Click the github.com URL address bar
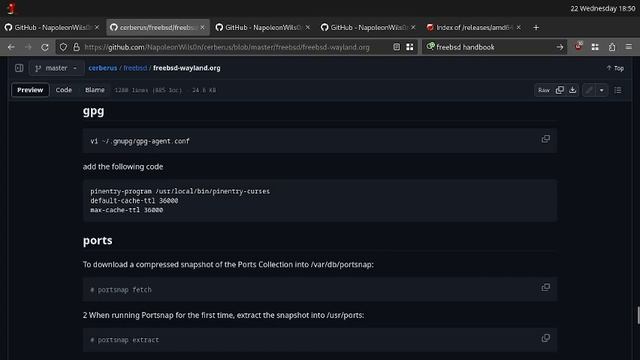The height and width of the screenshot is (360, 640). (x=227, y=47)
